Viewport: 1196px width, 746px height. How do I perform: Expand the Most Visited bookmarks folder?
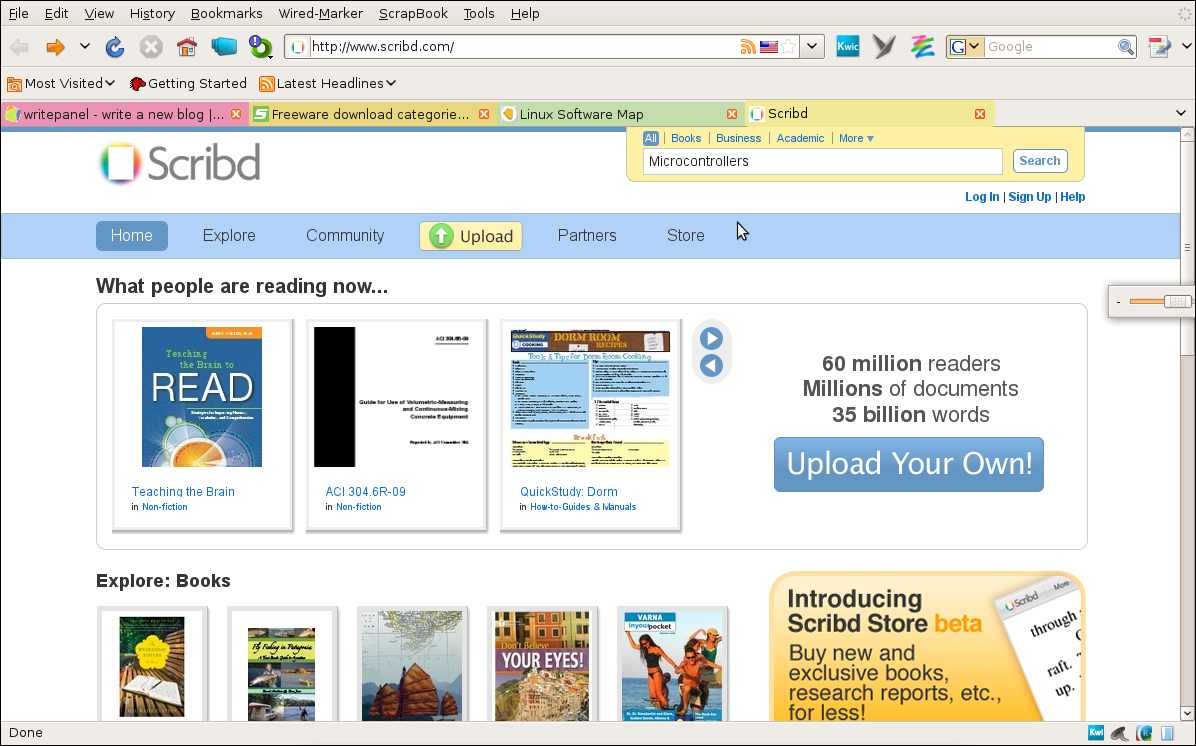tap(61, 83)
